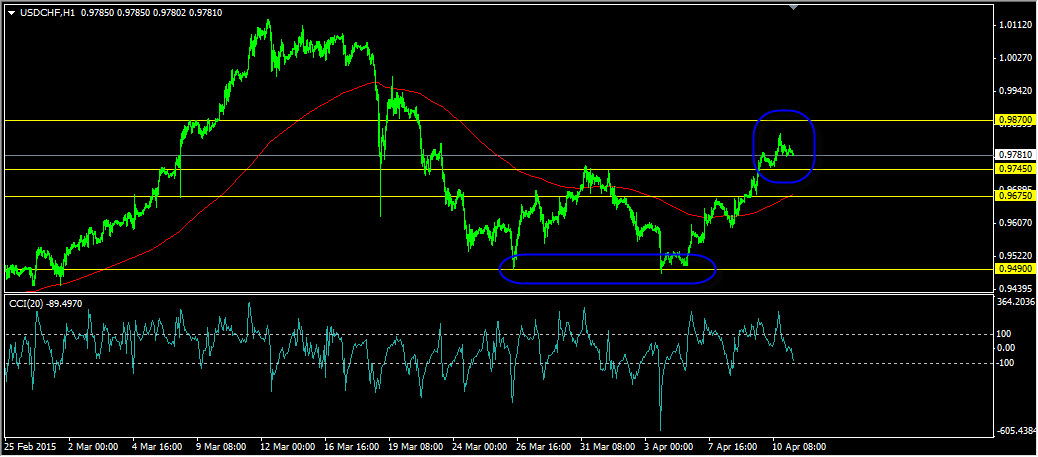1038x457 pixels.
Task: Click the gray chart shift triangle marker
Action: tap(794, 7)
